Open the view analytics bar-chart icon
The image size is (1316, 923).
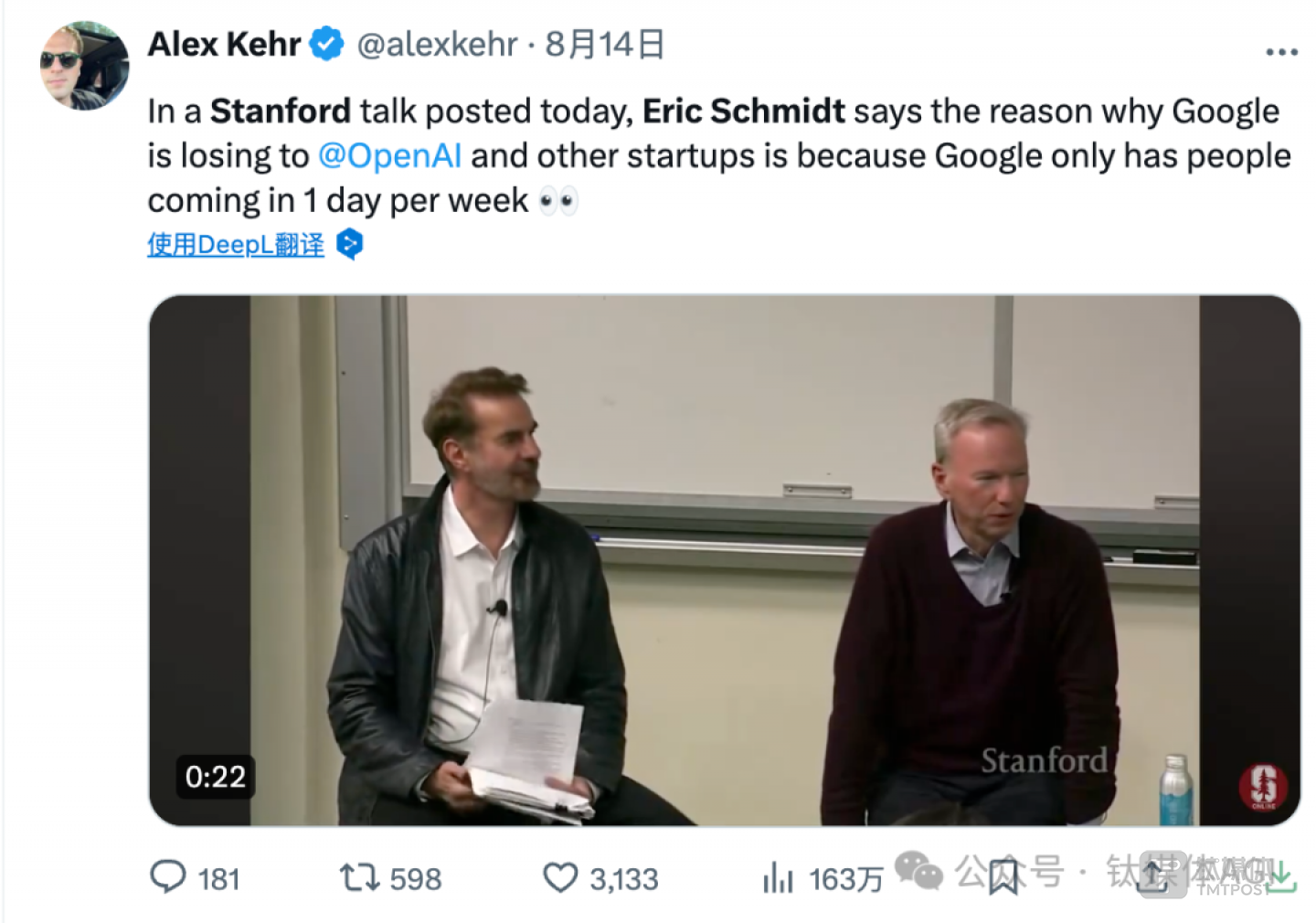tap(778, 878)
